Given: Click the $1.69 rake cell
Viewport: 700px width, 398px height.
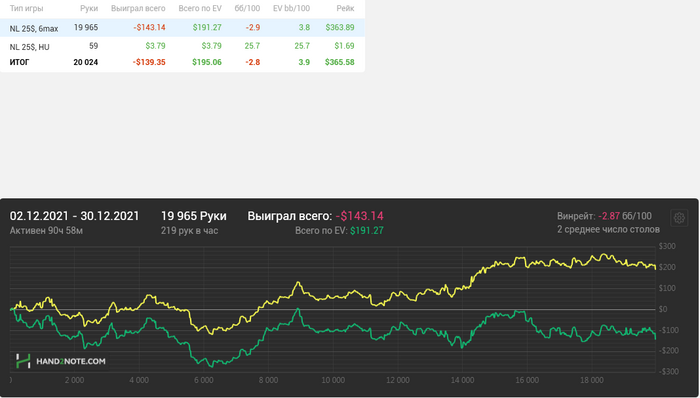Looking at the screenshot, I should [344, 46].
